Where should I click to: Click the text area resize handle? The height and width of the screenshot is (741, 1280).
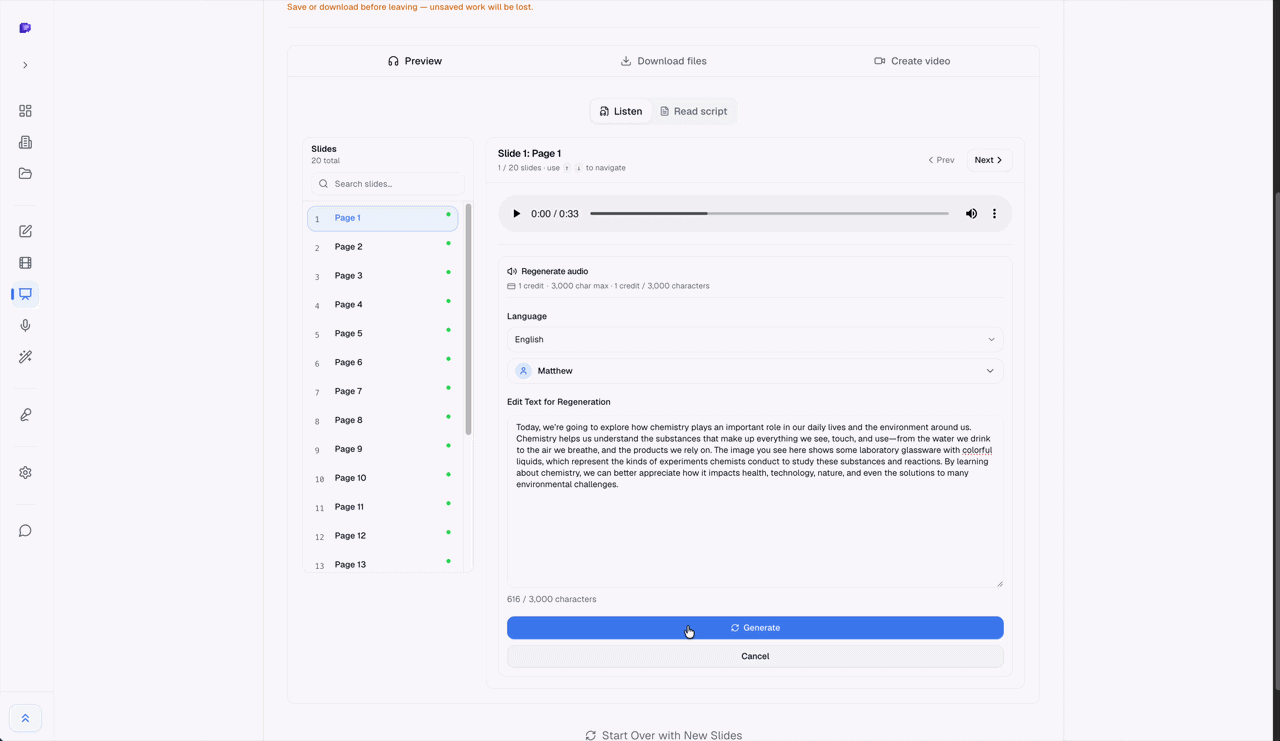(999, 583)
